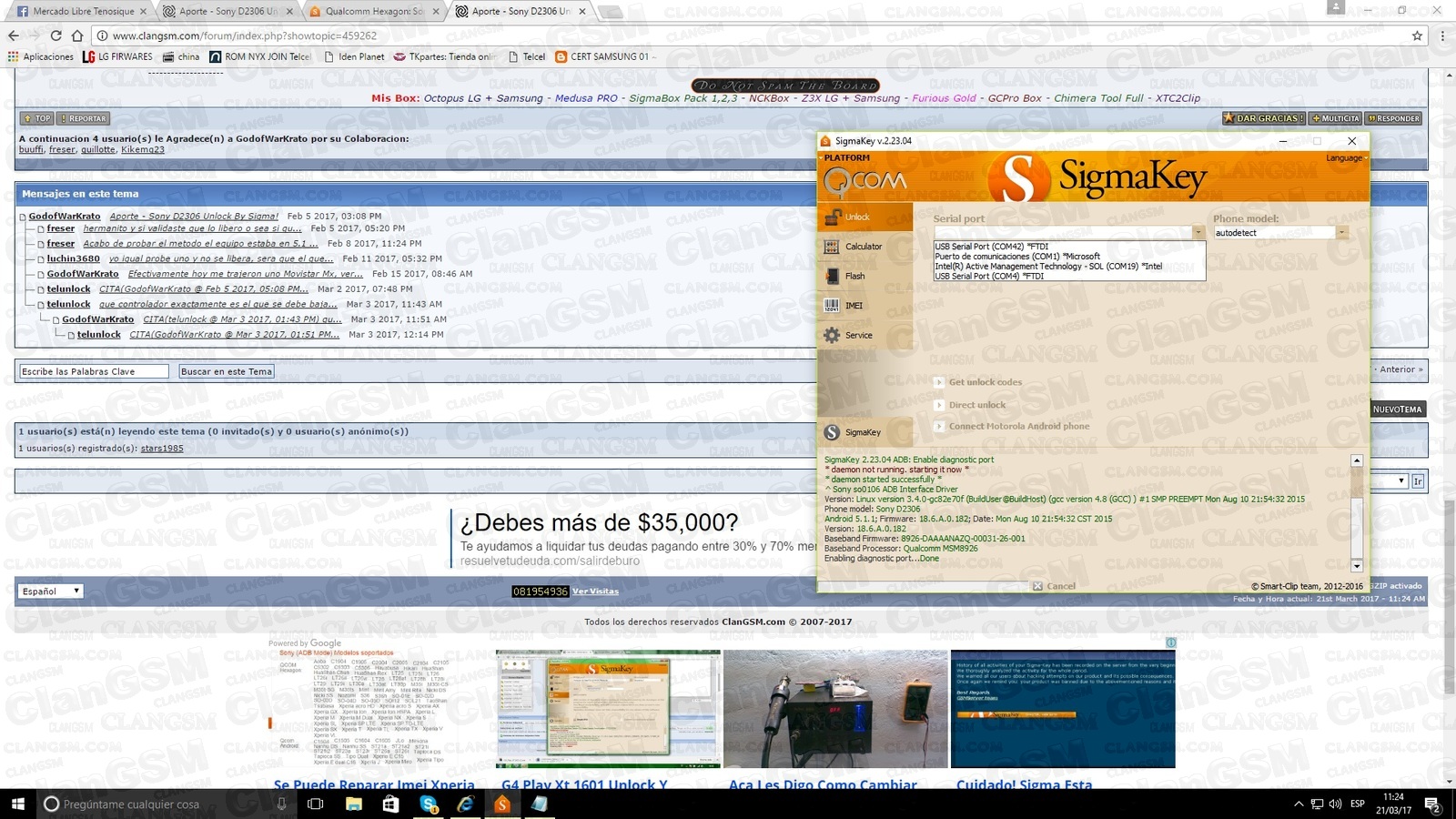Click Direct unlock button
Screen dimensions: 1456x819
pyautogui.click(x=970, y=405)
